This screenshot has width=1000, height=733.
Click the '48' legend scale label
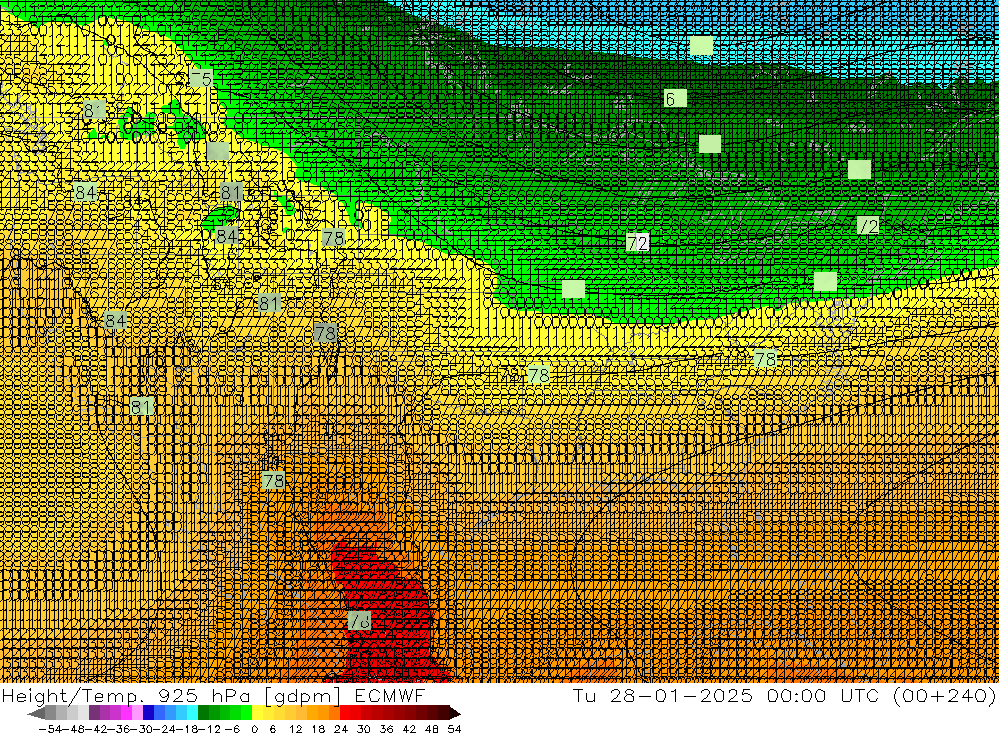pos(432,729)
